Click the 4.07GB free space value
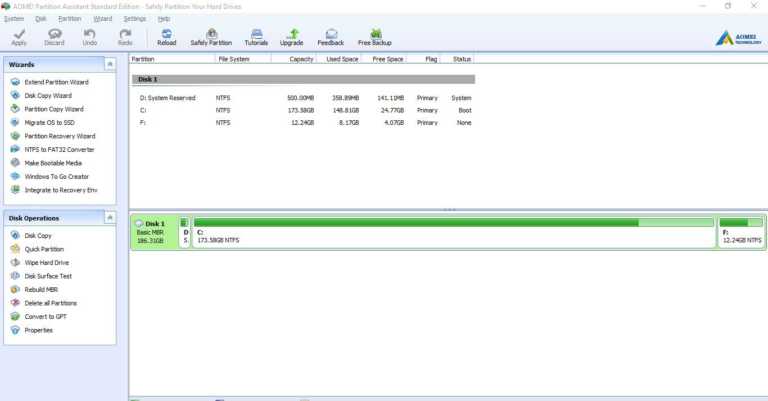Image resolution: width=768 pixels, height=401 pixels. (x=394, y=123)
